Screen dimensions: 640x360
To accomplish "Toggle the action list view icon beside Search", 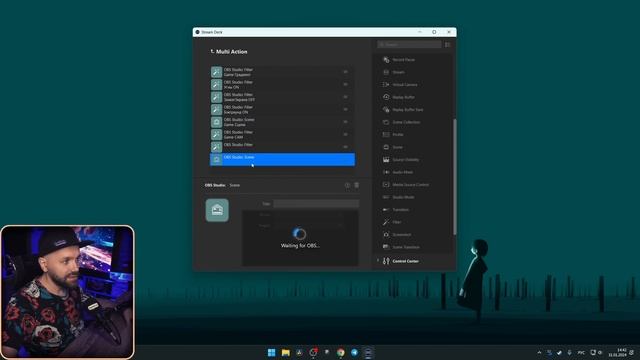I will [x=448, y=44].
